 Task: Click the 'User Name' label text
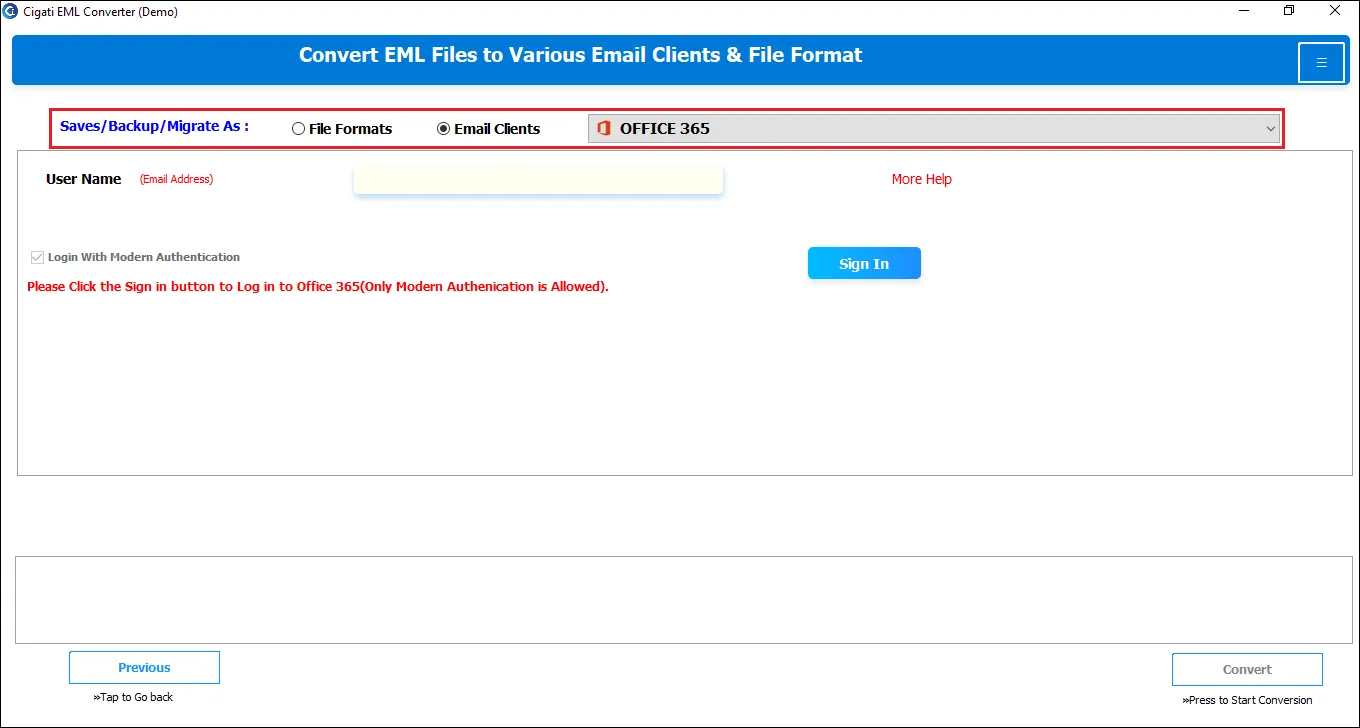pos(84,179)
